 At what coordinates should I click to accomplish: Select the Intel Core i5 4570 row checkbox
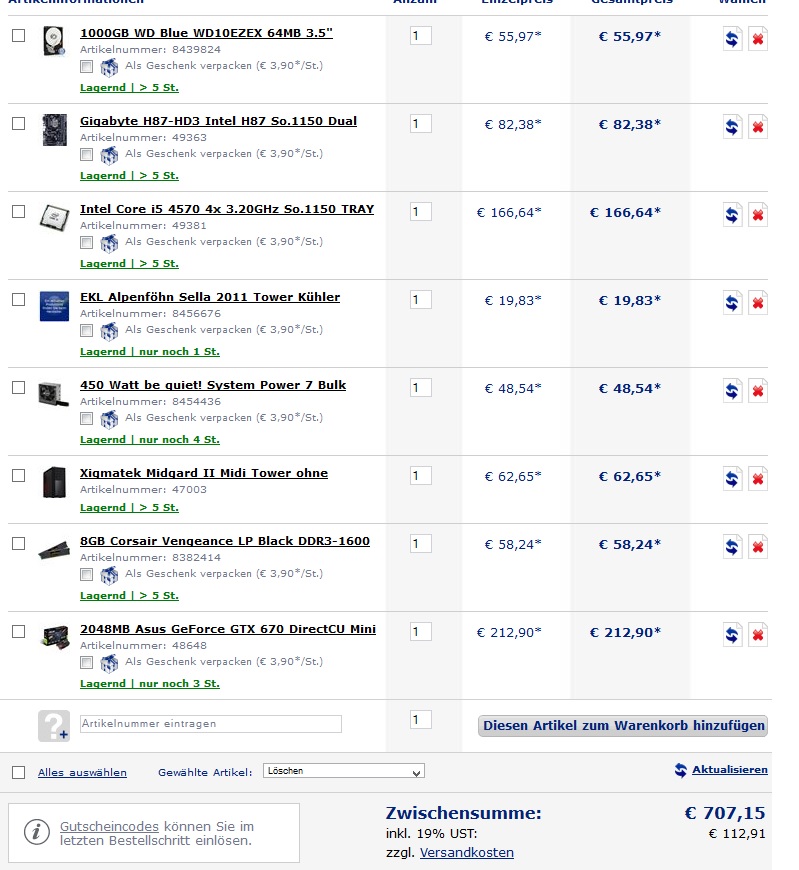[18, 211]
